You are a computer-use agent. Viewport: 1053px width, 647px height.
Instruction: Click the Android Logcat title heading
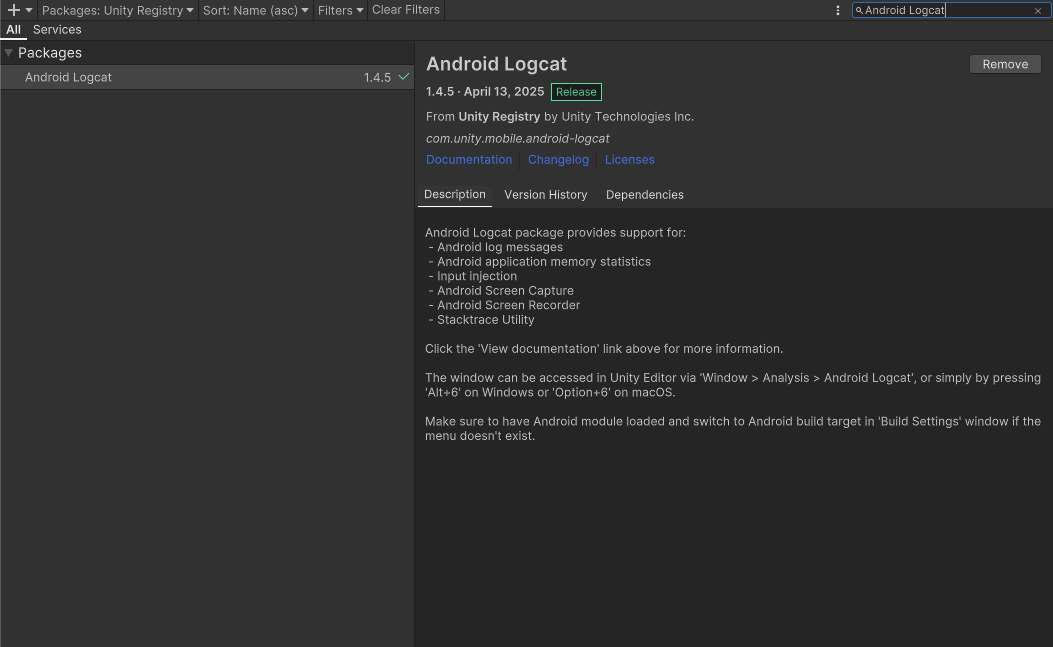coord(496,64)
